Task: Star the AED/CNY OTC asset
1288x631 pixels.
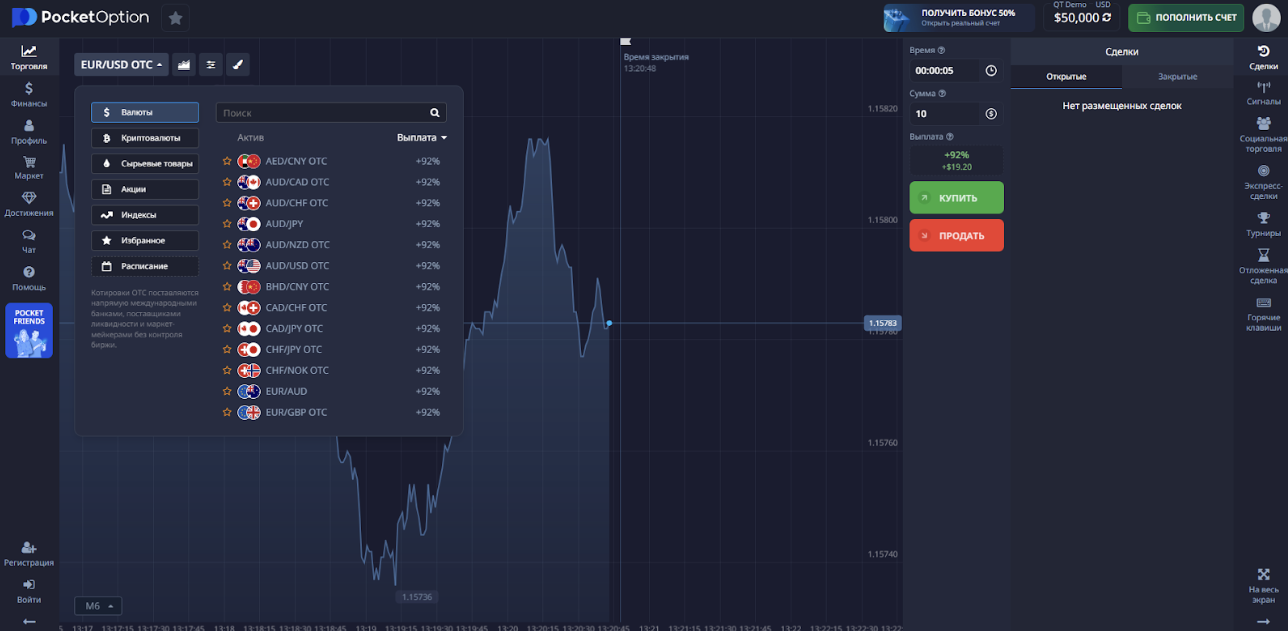Action: (x=227, y=161)
